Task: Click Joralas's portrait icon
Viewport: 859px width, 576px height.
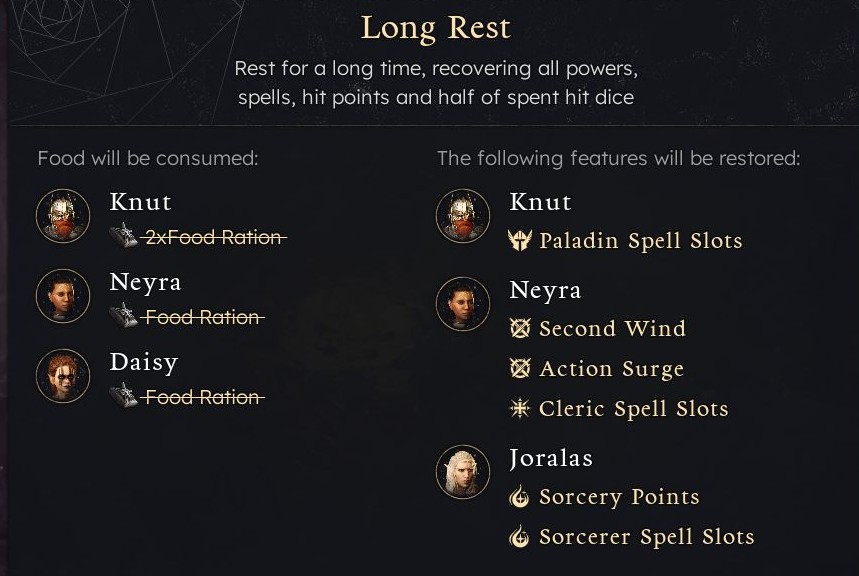Action: click(x=463, y=472)
